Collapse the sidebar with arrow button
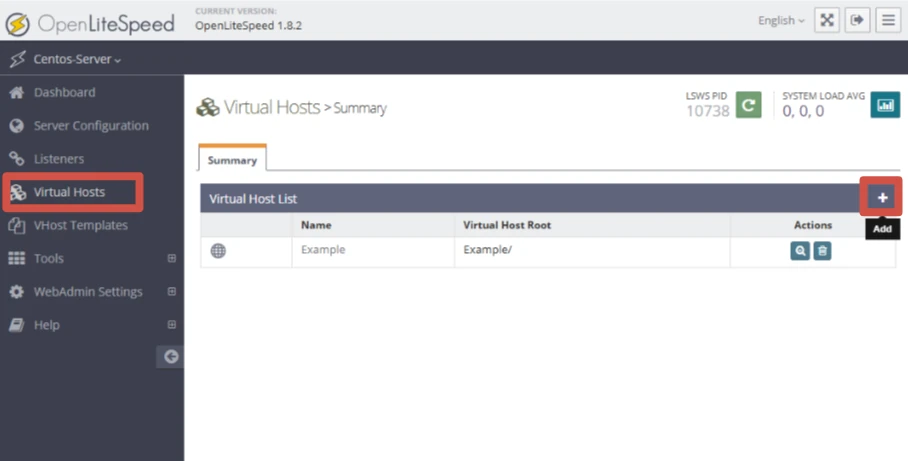The height and width of the screenshot is (461, 908). click(170, 357)
